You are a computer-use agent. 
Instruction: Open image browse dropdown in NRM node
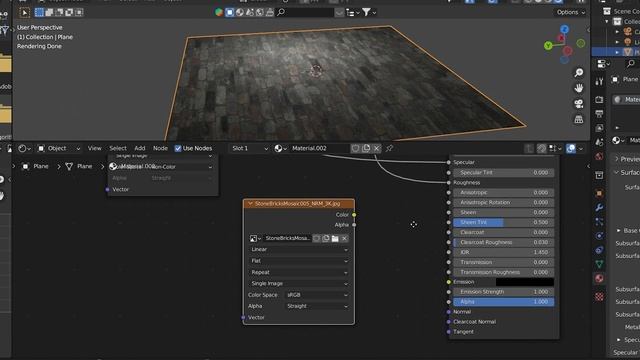pyautogui.click(x=256, y=238)
